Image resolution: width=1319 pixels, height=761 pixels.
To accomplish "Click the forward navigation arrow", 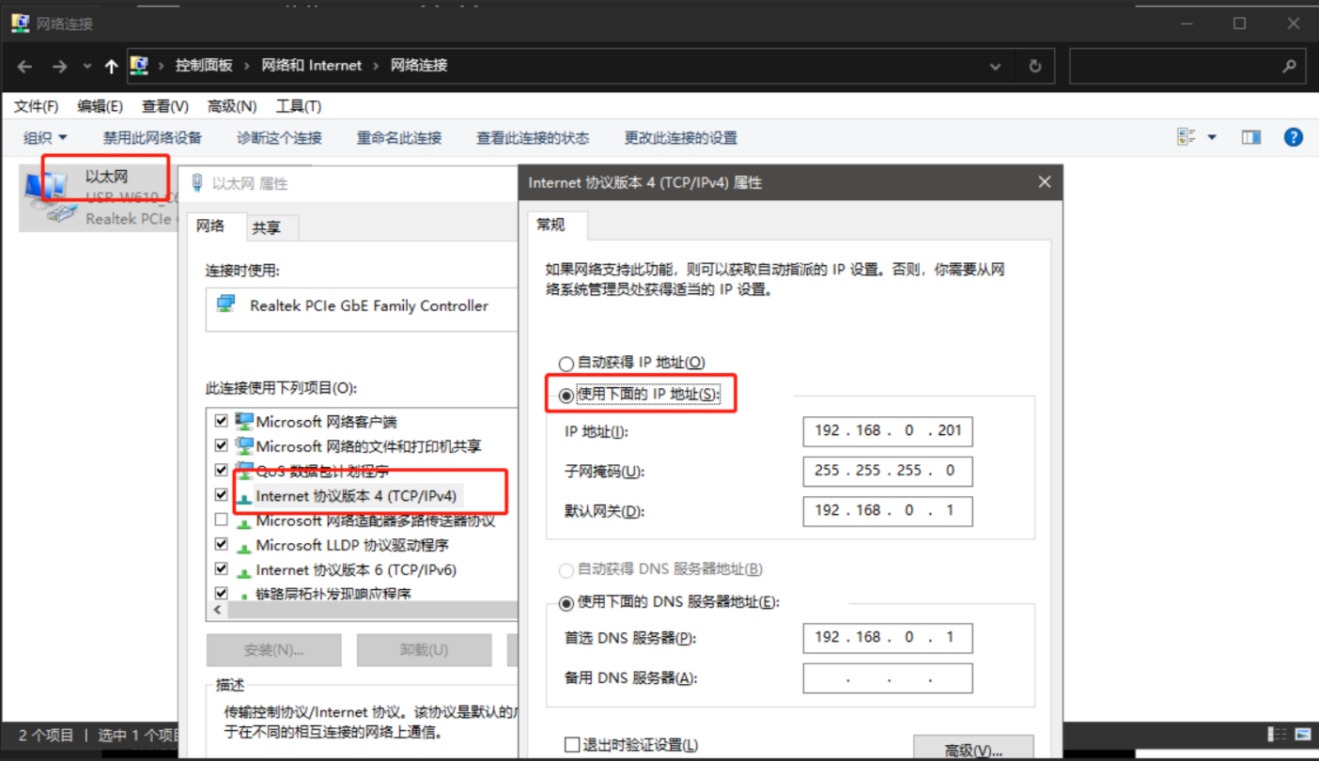I will coord(59,66).
